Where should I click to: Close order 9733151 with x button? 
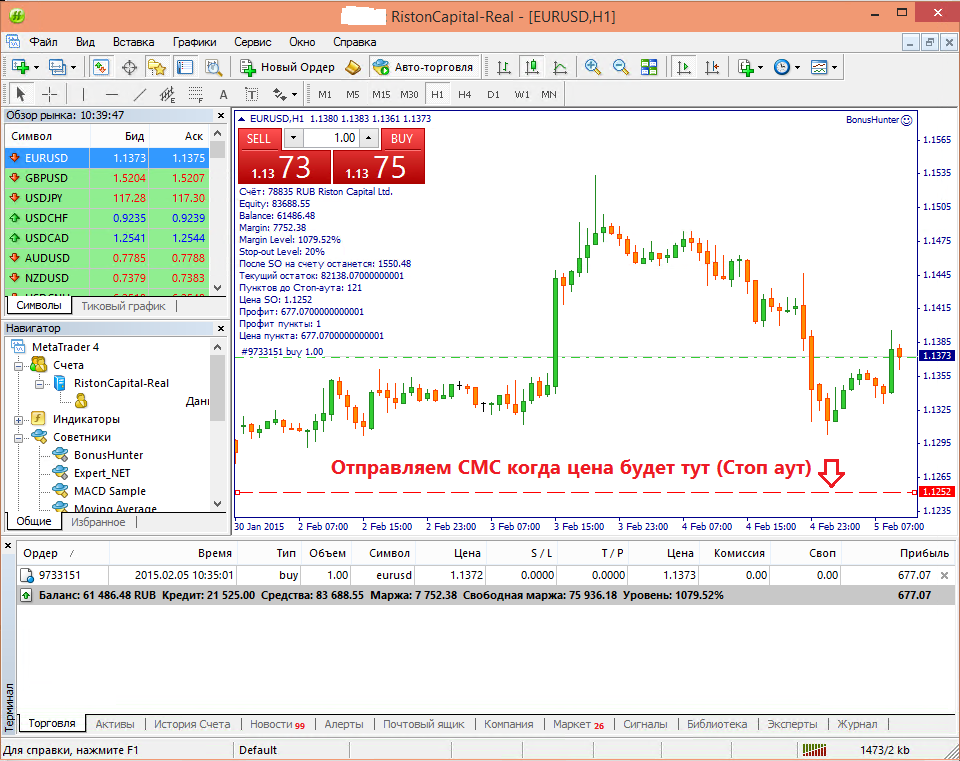coord(945,575)
